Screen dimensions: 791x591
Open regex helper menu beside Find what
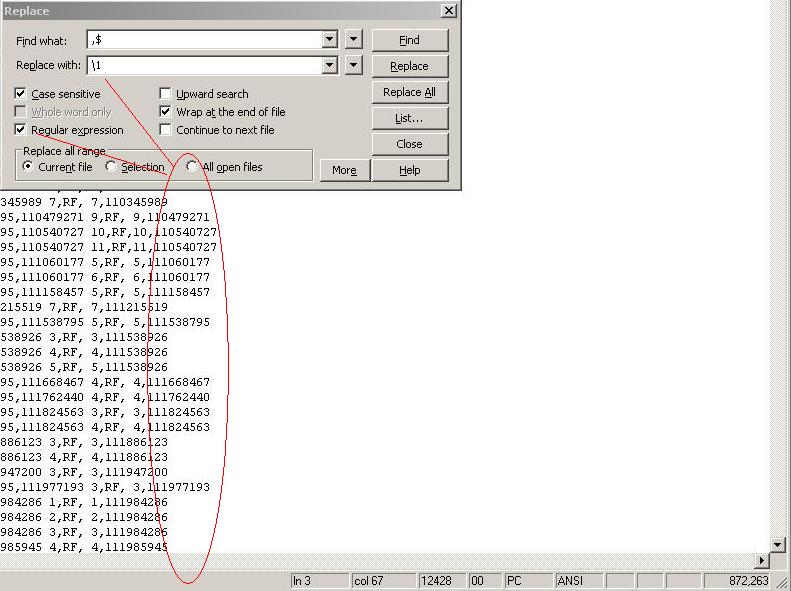point(353,39)
